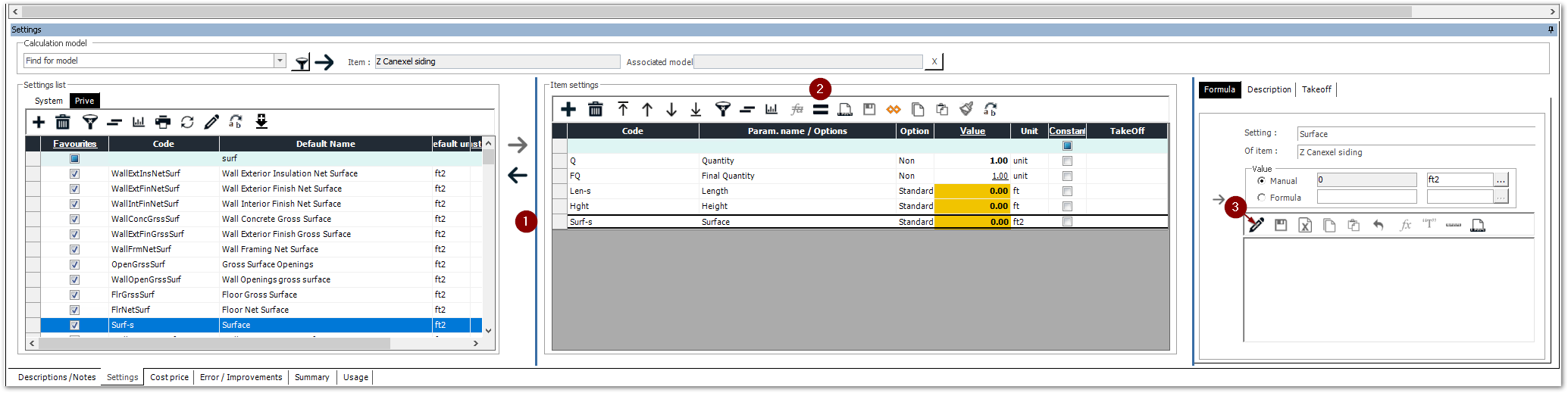Open the Takeoff tab
Image resolution: width=1568 pixels, height=393 pixels.
pyautogui.click(x=1316, y=89)
